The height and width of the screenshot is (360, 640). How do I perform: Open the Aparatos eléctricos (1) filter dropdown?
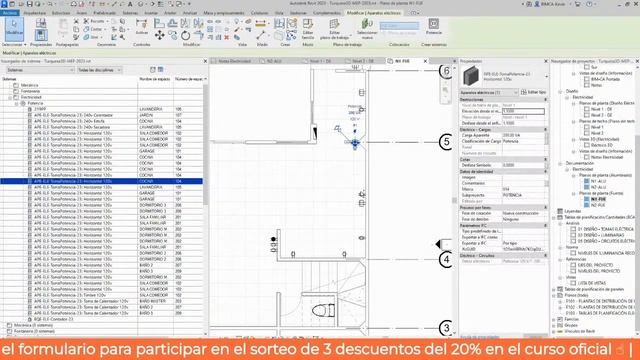click(x=489, y=93)
